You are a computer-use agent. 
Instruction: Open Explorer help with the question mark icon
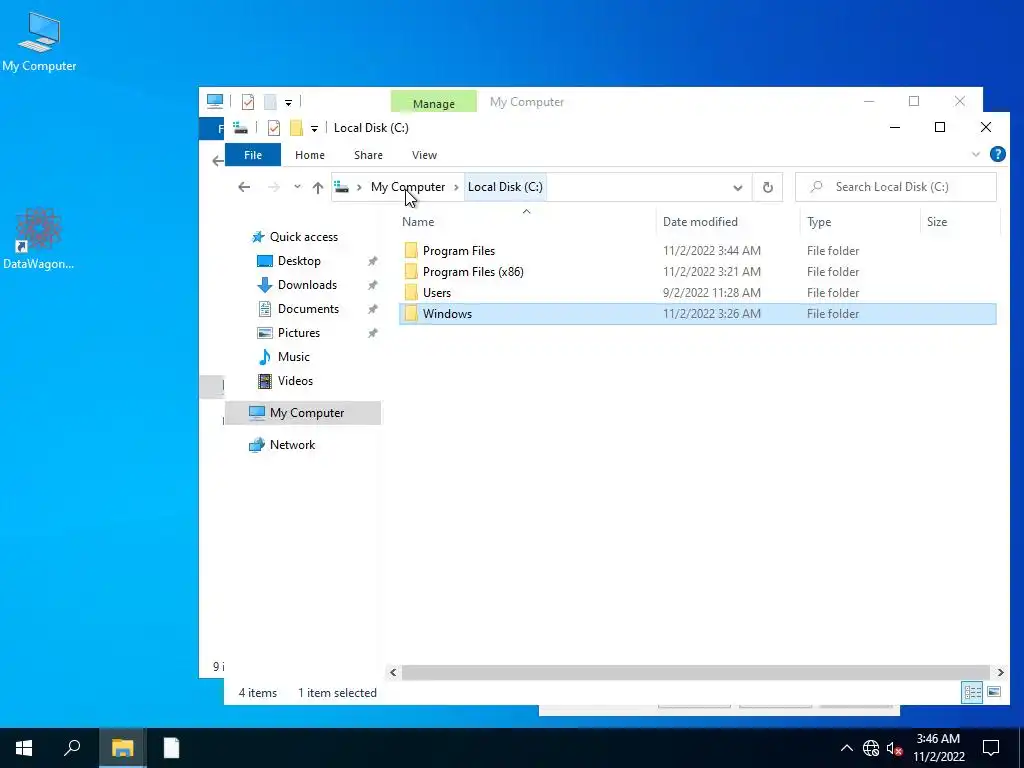point(997,154)
